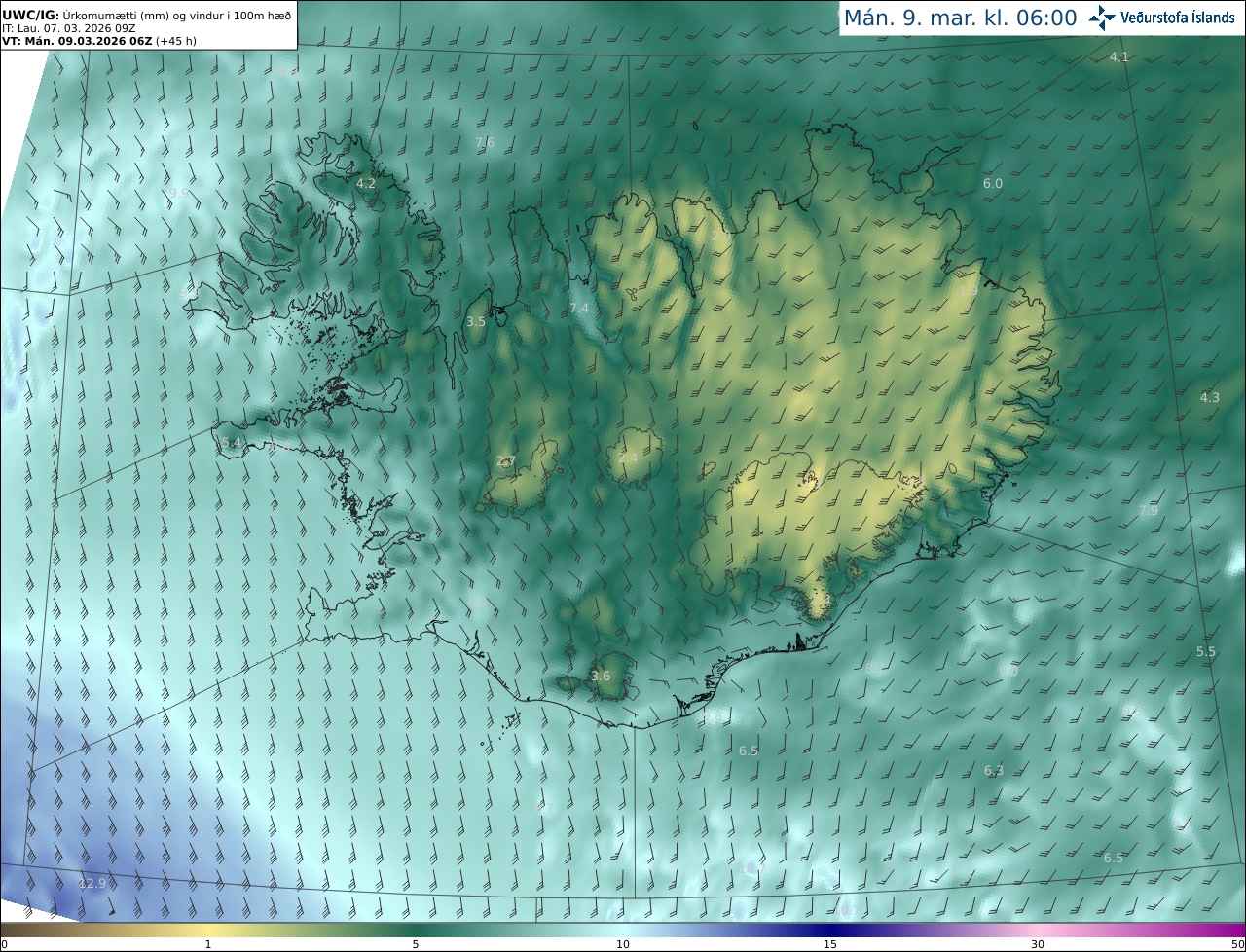
Task: Click the 3.5 value label
Action: pos(476,321)
